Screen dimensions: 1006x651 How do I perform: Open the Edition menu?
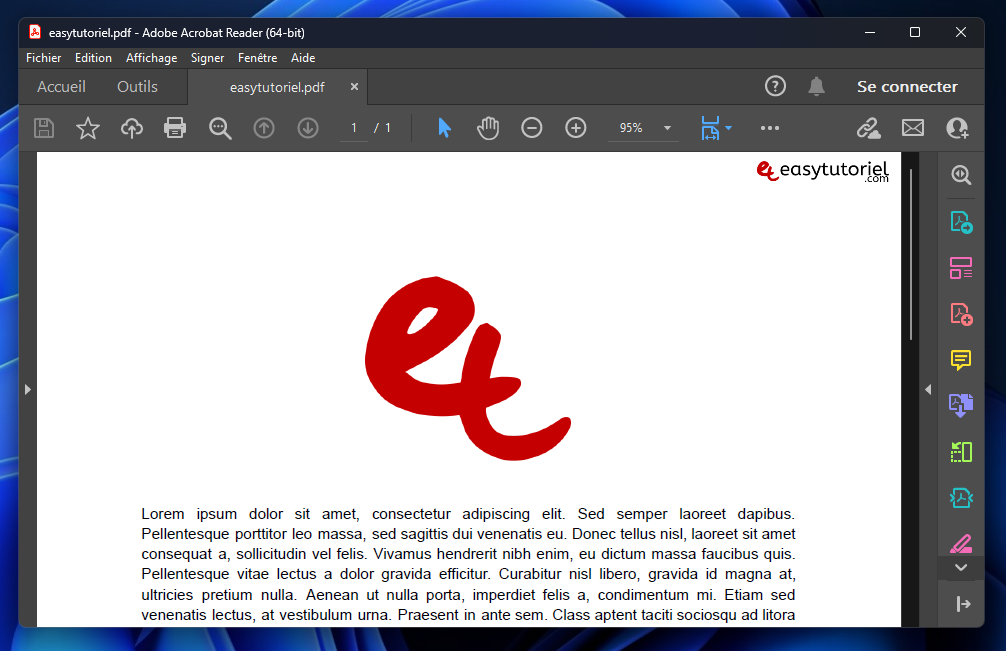[93, 58]
